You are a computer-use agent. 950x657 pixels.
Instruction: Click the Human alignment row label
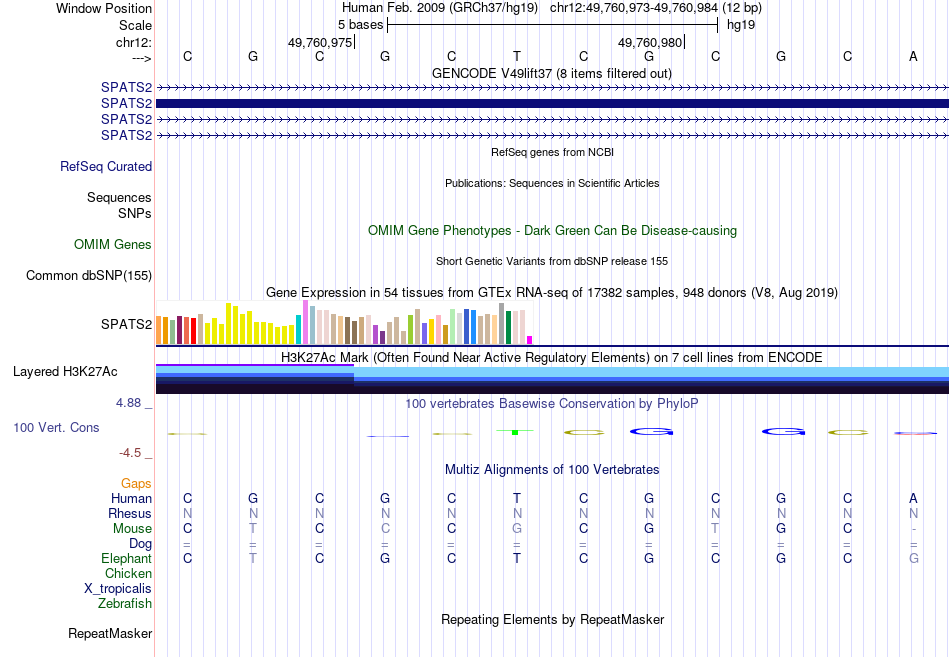(x=131, y=499)
